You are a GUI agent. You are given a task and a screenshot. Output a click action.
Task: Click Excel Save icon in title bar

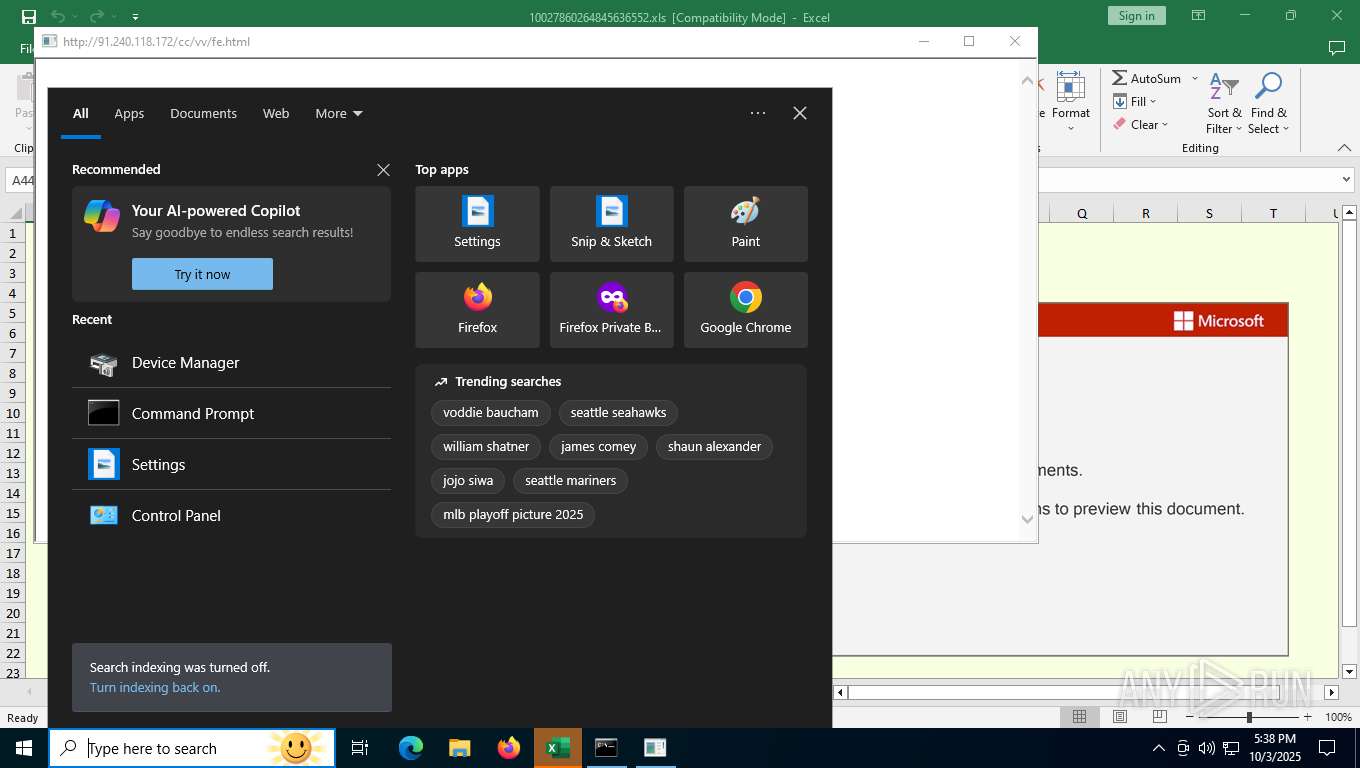(28, 16)
